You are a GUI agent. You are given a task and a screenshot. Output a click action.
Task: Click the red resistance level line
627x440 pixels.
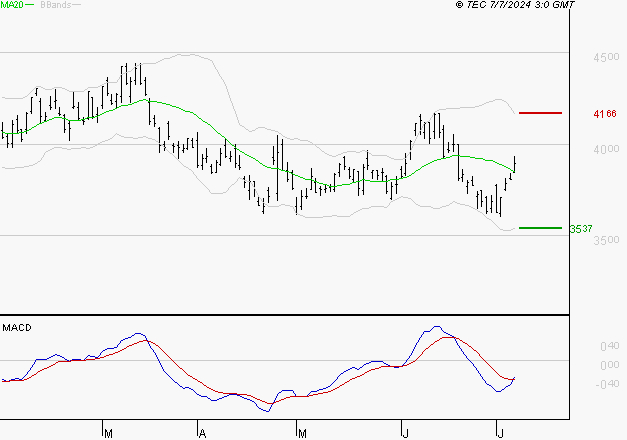[x=540, y=113]
